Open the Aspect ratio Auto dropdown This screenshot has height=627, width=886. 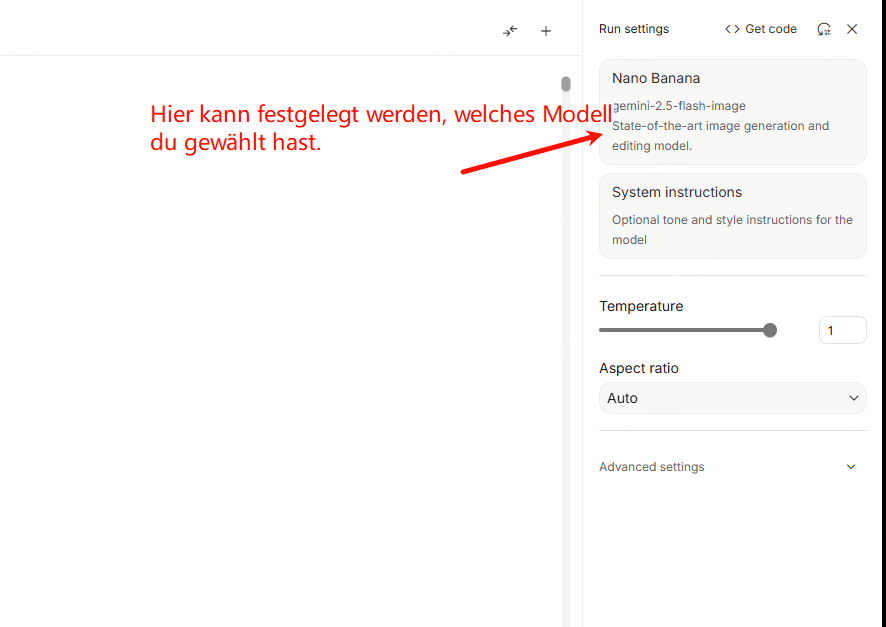click(x=732, y=398)
